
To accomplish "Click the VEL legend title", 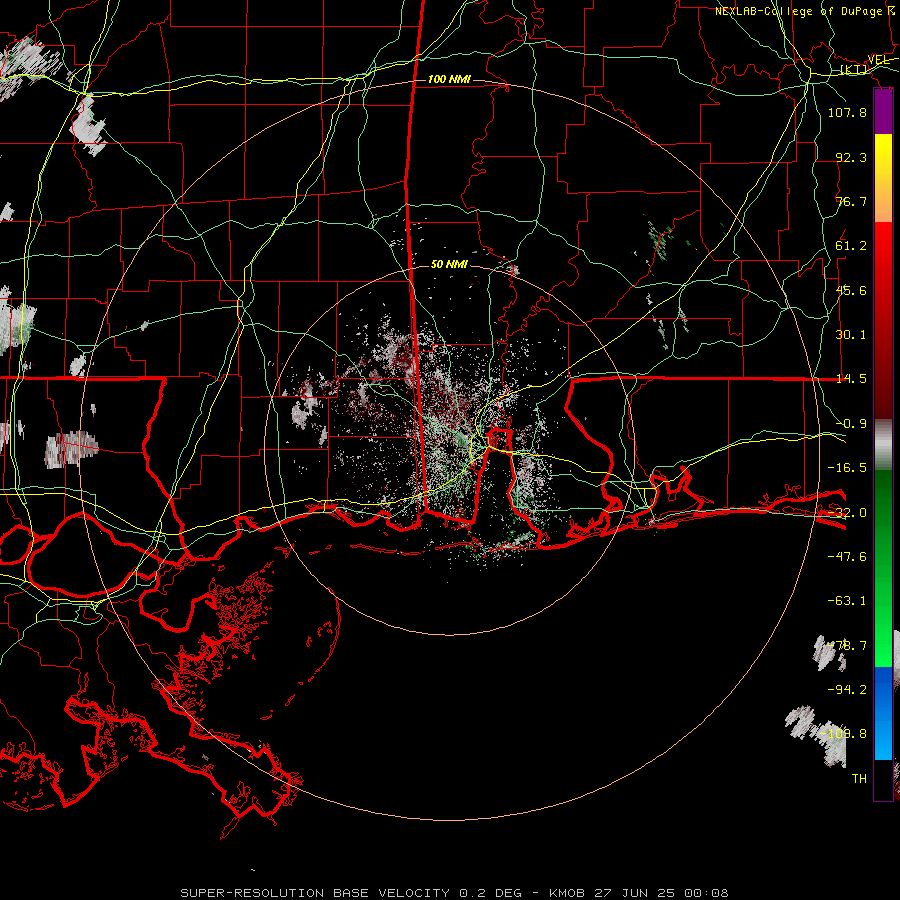I will [878, 59].
